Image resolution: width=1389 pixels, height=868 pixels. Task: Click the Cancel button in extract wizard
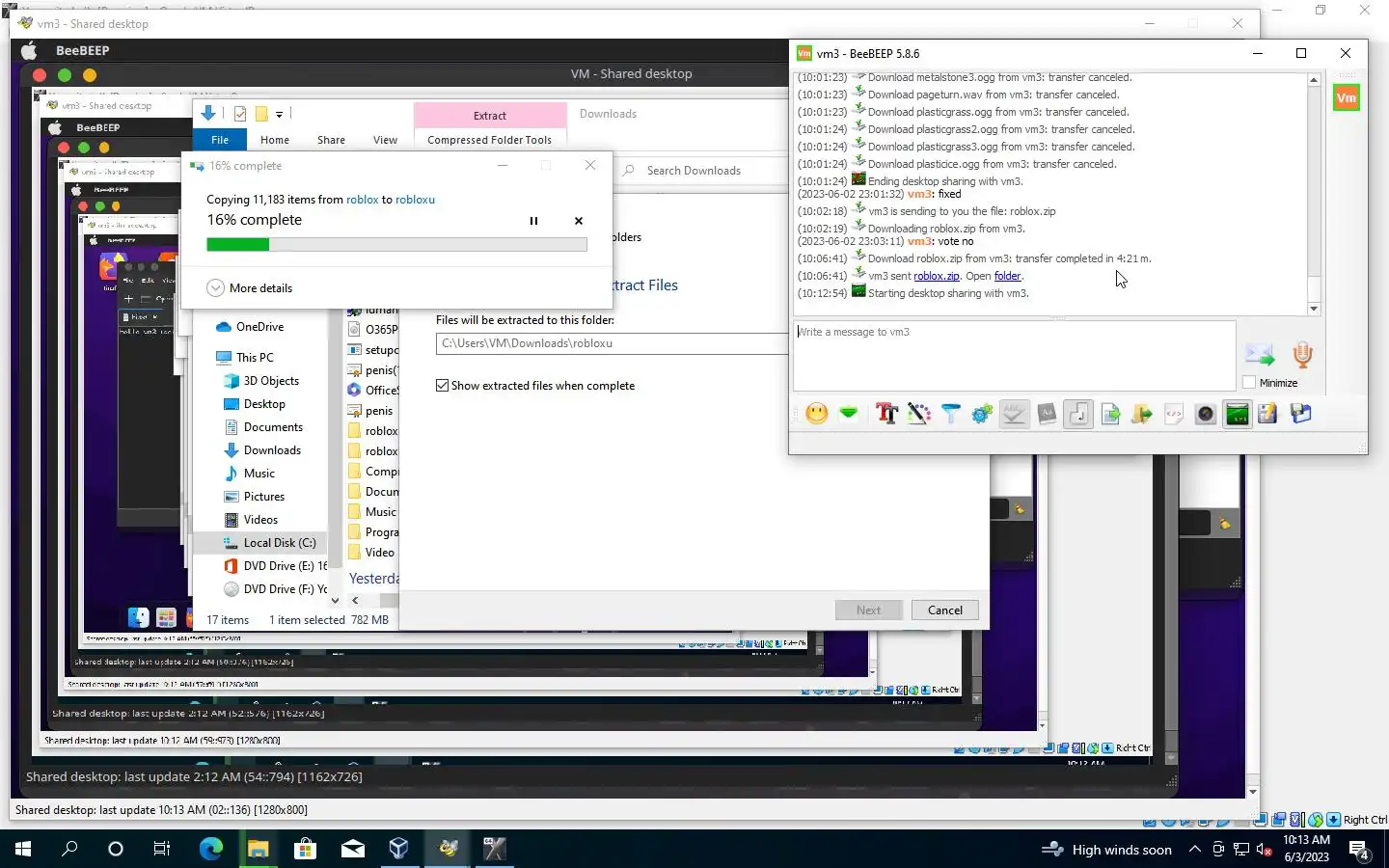coord(944,610)
